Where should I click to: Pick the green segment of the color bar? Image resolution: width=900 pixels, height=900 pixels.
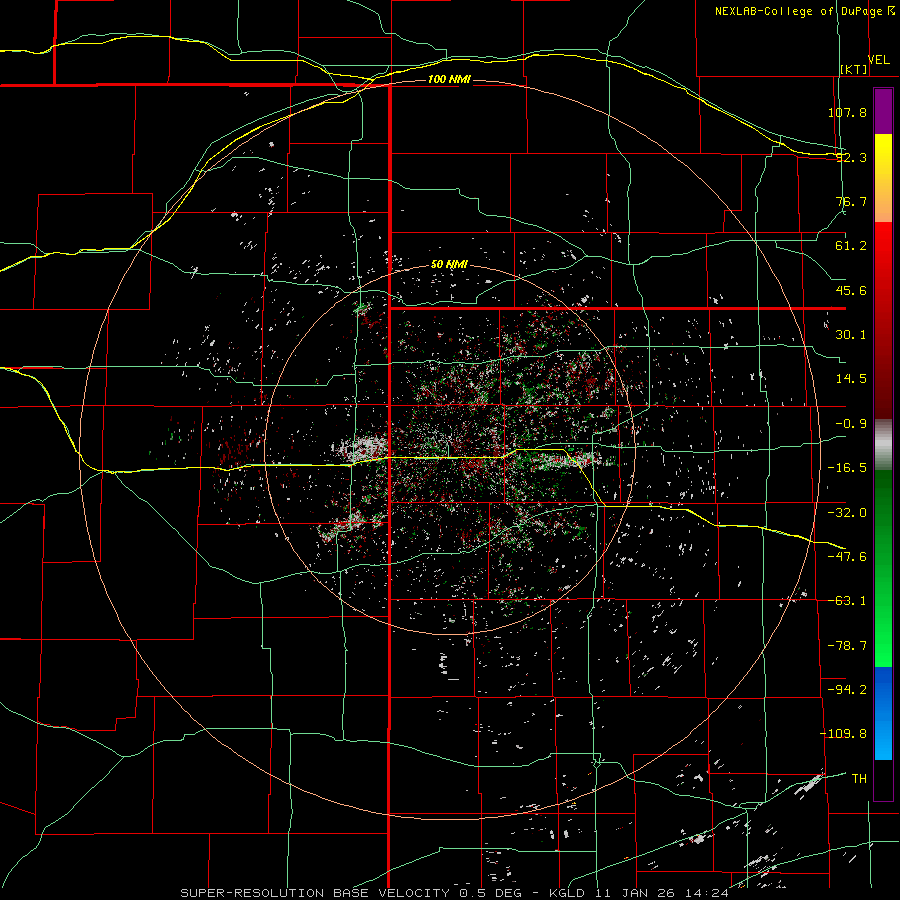pyautogui.click(x=883, y=568)
